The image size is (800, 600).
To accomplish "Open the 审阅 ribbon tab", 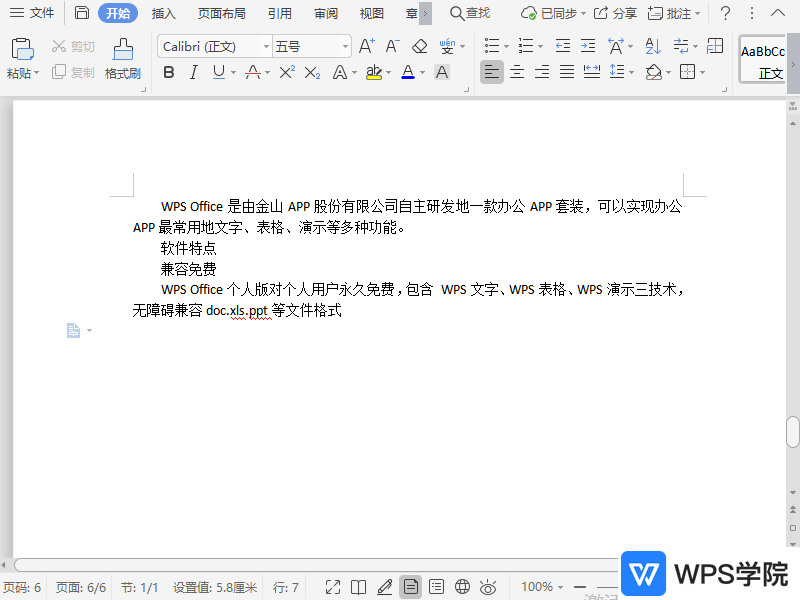I will [x=325, y=13].
